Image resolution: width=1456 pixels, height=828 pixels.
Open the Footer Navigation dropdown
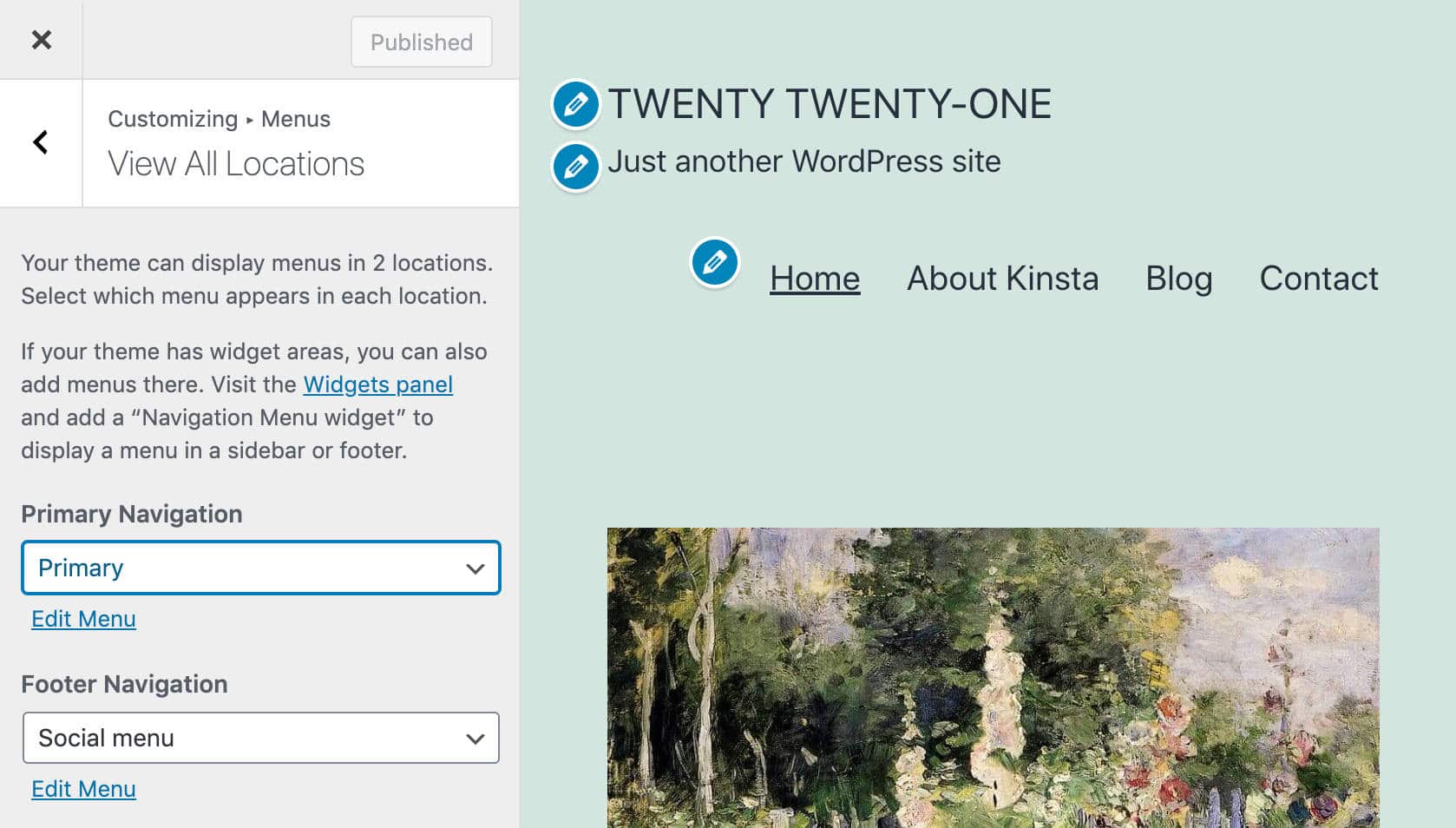(x=260, y=738)
